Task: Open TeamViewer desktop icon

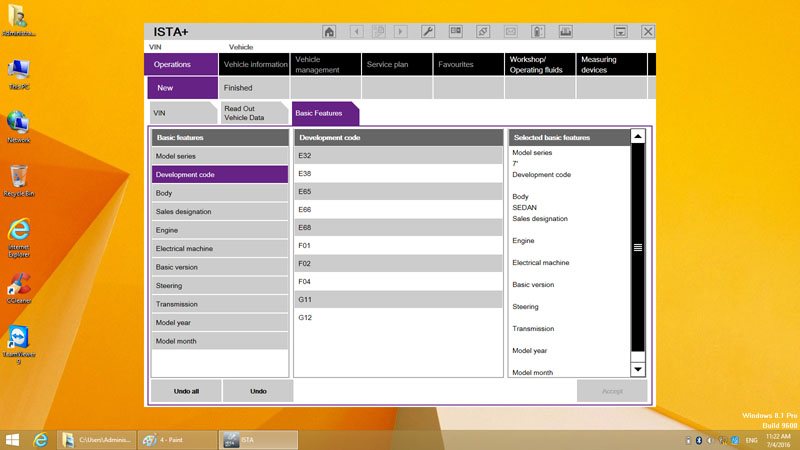Action: pyautogui.click(x=18, y=338)
